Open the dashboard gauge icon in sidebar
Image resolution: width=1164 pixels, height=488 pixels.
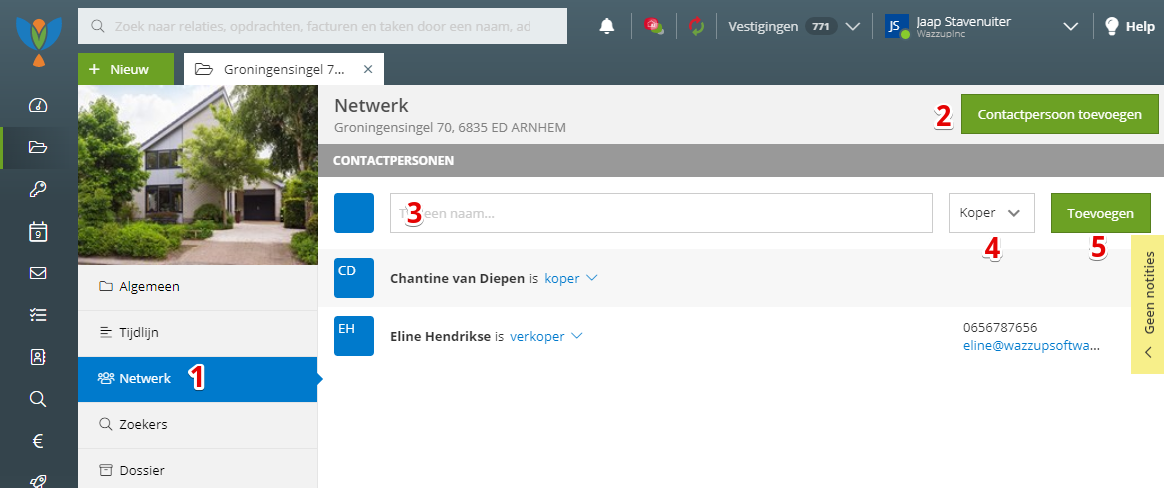[x=38, y=105]
